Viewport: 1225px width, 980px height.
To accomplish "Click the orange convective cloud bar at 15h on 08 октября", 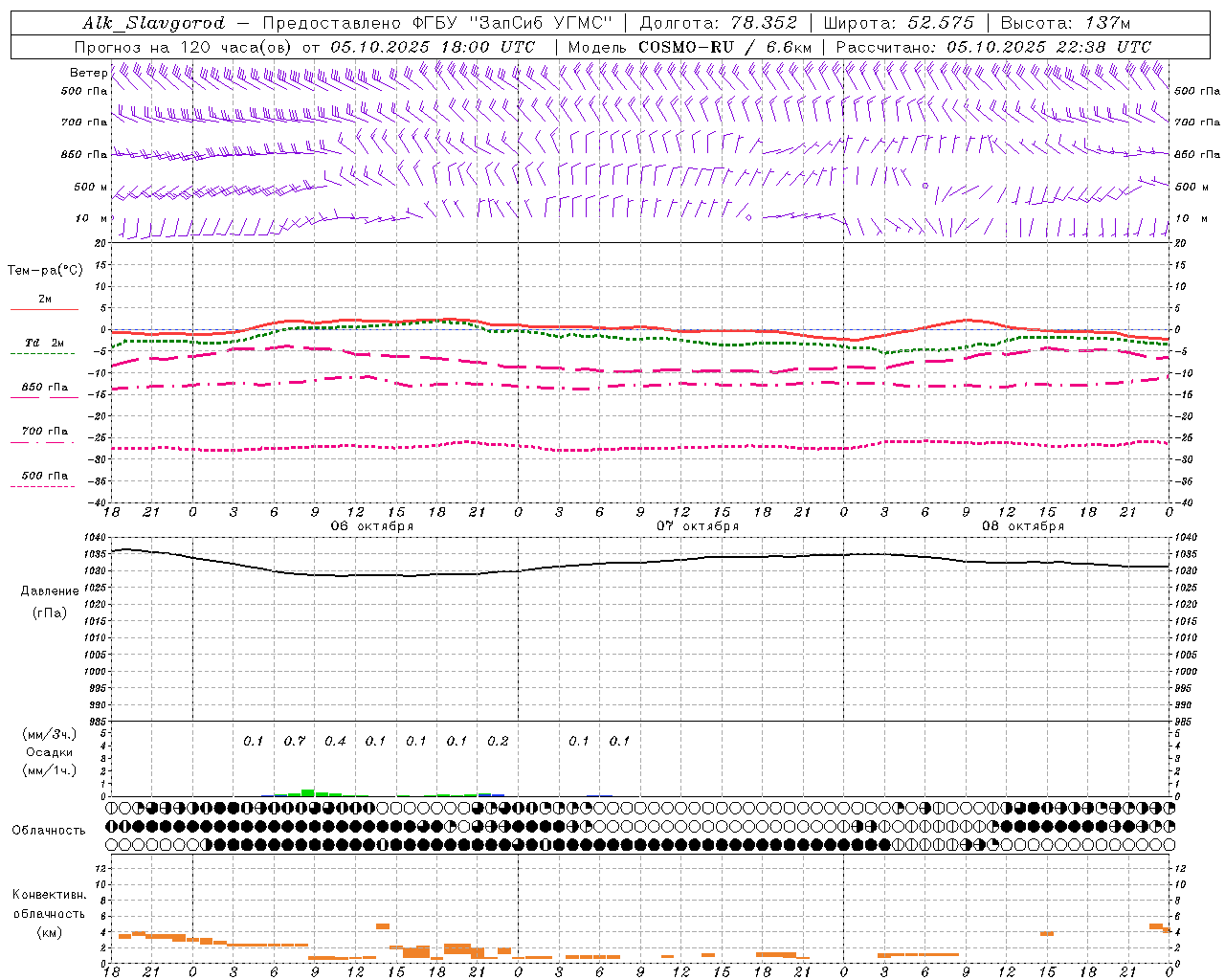I will [1047, 933].
